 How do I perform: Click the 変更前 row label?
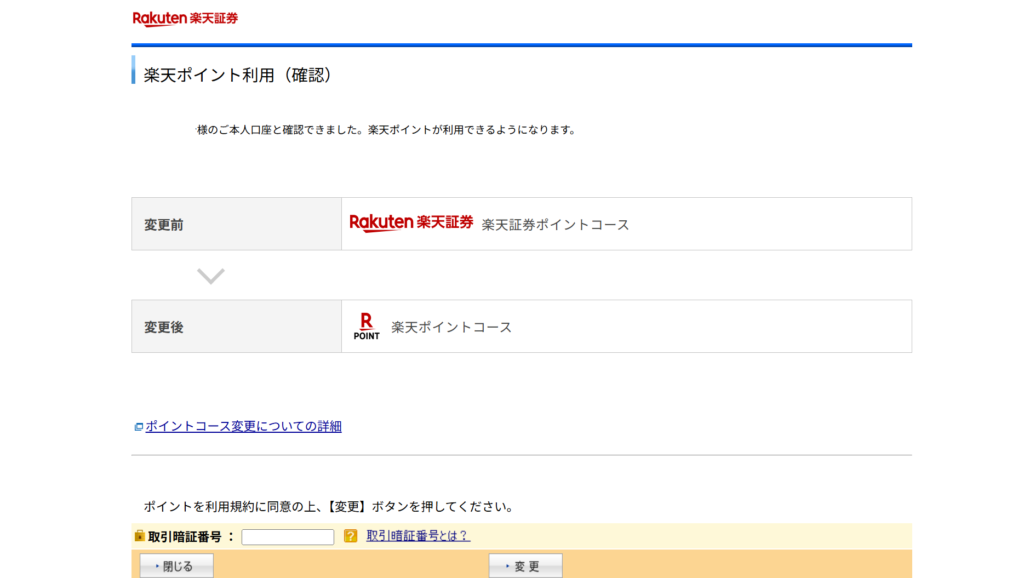[164, 225]
